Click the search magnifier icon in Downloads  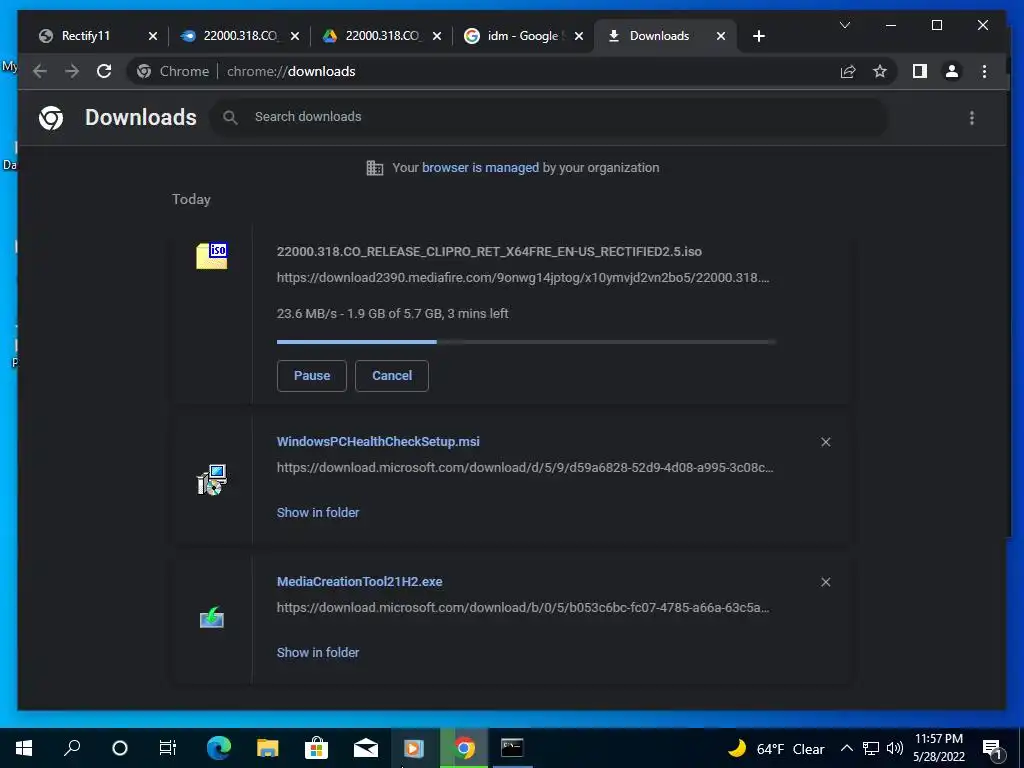point(230,118)
